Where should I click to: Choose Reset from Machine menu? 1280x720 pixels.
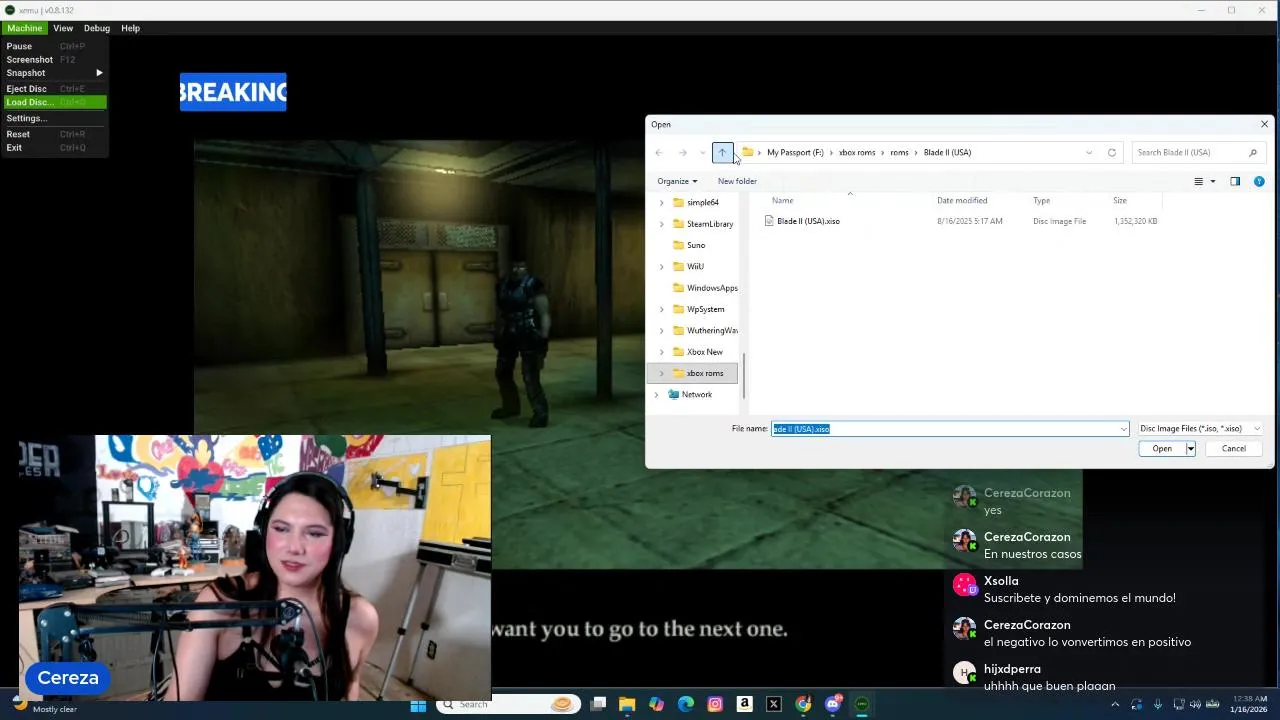pos(54,134)
